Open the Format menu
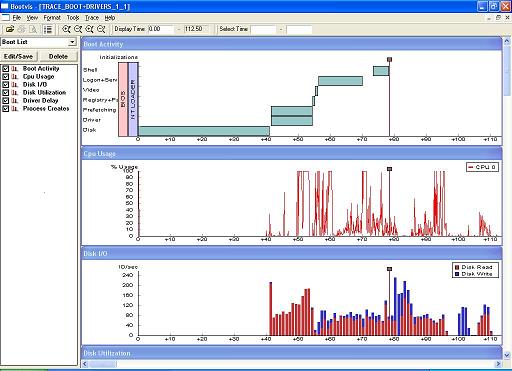The width and height of the screenshot is (512, 371). pyautogui.click(x=52, y=18)
